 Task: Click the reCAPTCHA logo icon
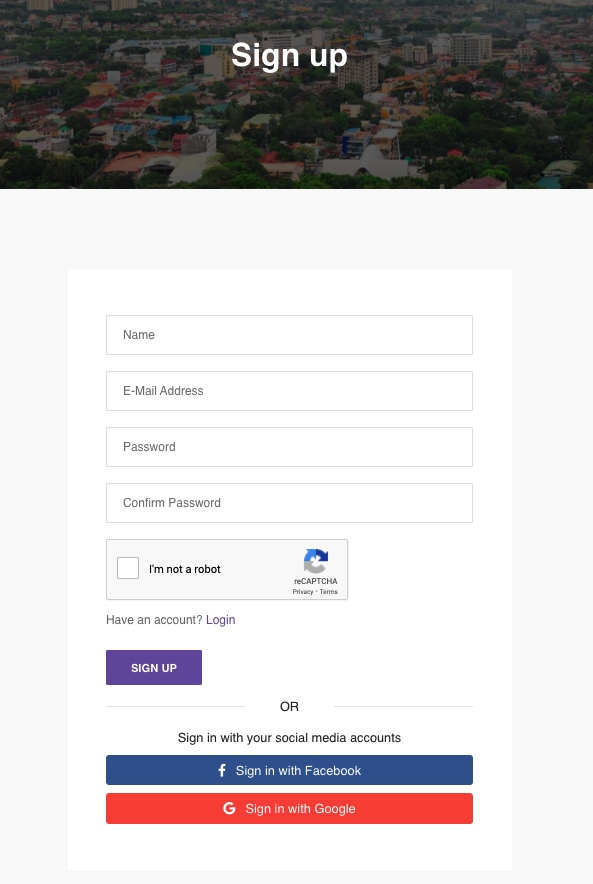tap(316, 561)
